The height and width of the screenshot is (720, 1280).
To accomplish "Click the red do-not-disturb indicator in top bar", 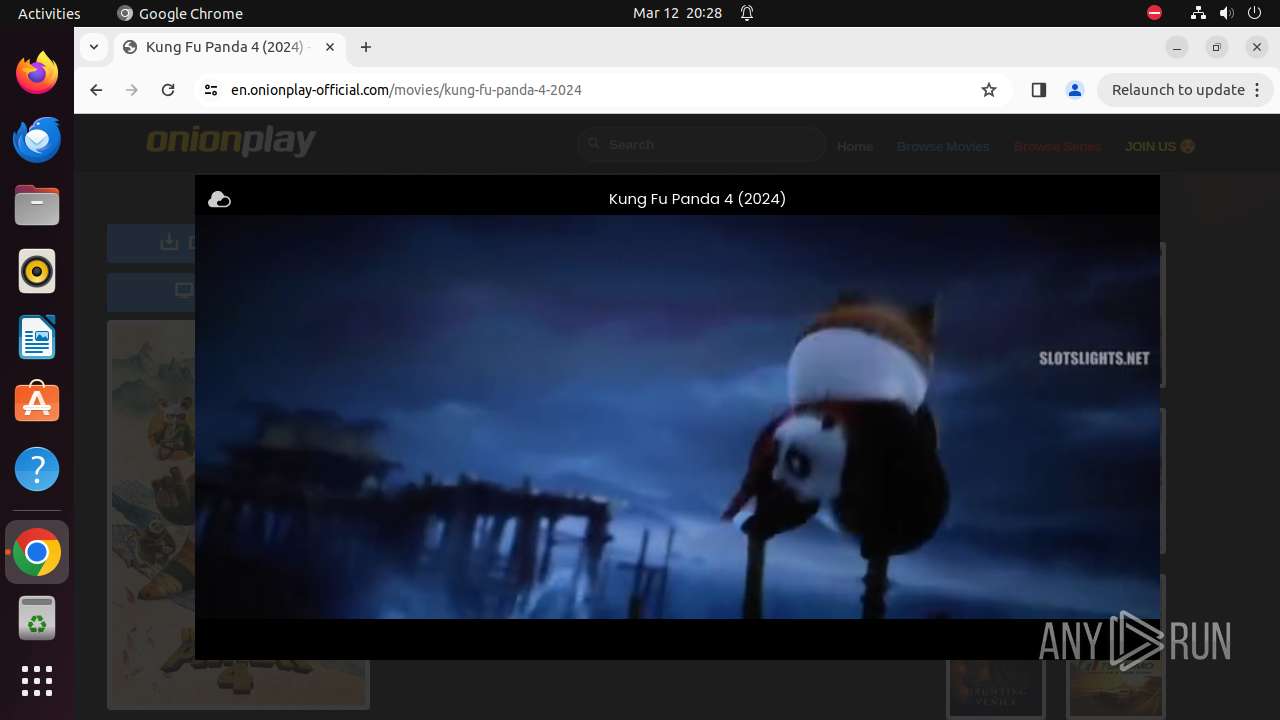I will click(1154, 13).
